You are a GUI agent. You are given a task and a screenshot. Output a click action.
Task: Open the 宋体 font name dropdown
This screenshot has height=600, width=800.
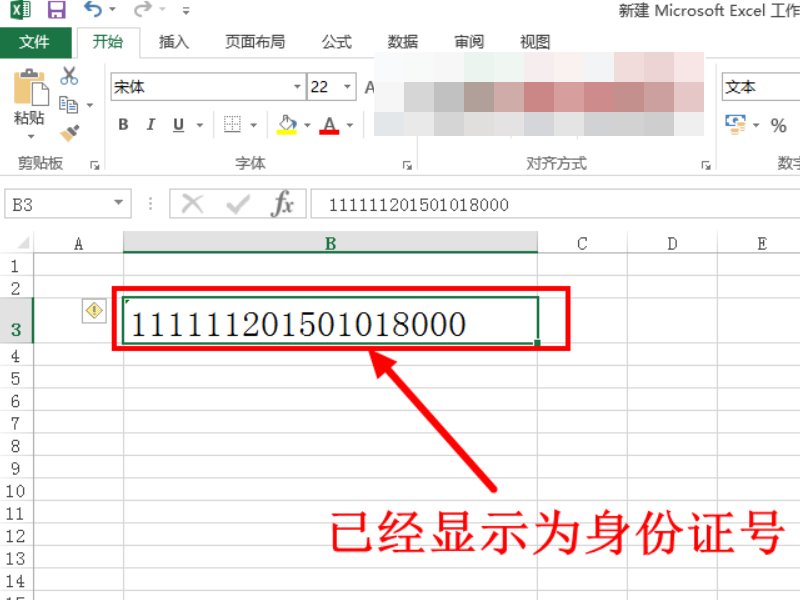point(297,87)
